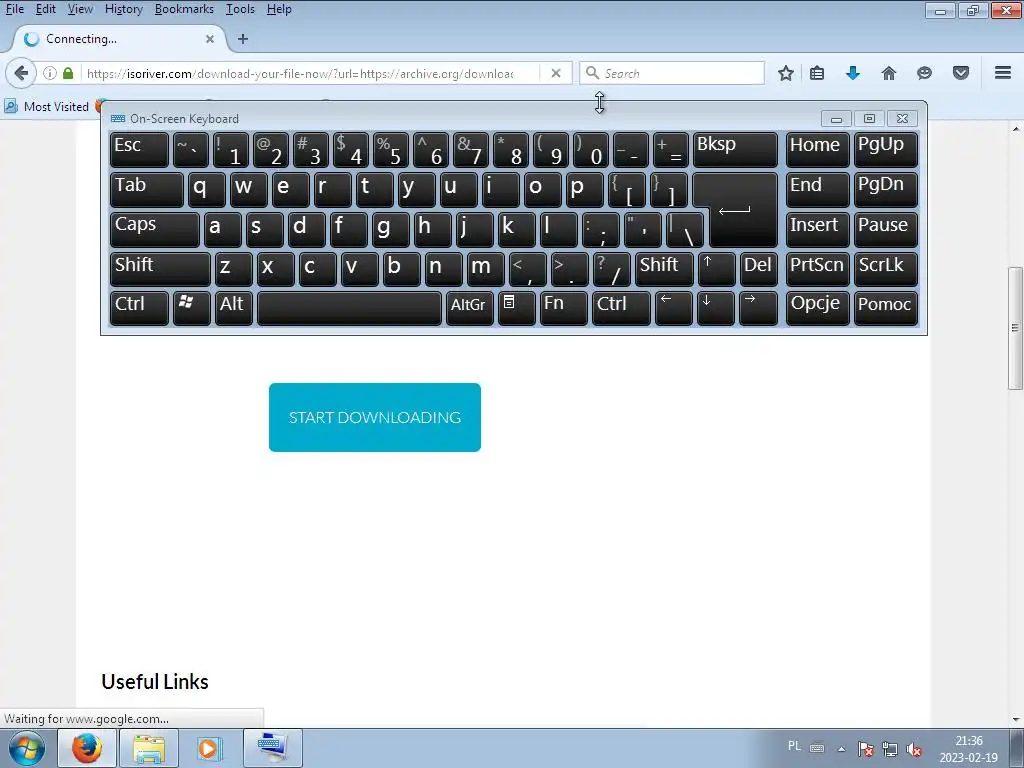The width and height of the screenshot is (1024, 768).
Task: Toggle the right Ctrl key on keyboard
Action: tap(621, 308)
